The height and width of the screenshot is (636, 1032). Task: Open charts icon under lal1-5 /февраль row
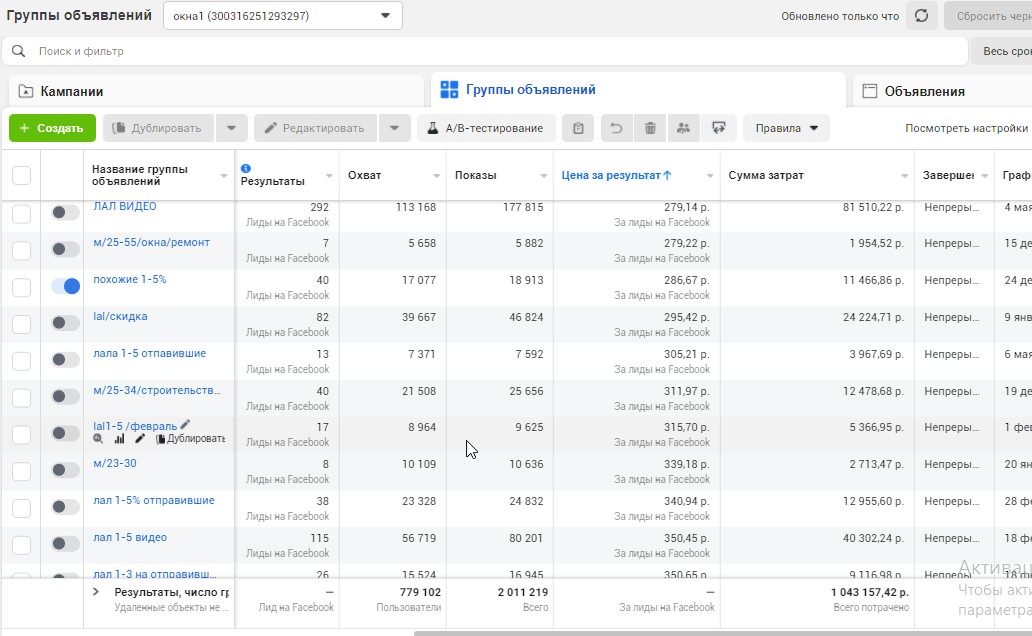click(x=119, y=439)
